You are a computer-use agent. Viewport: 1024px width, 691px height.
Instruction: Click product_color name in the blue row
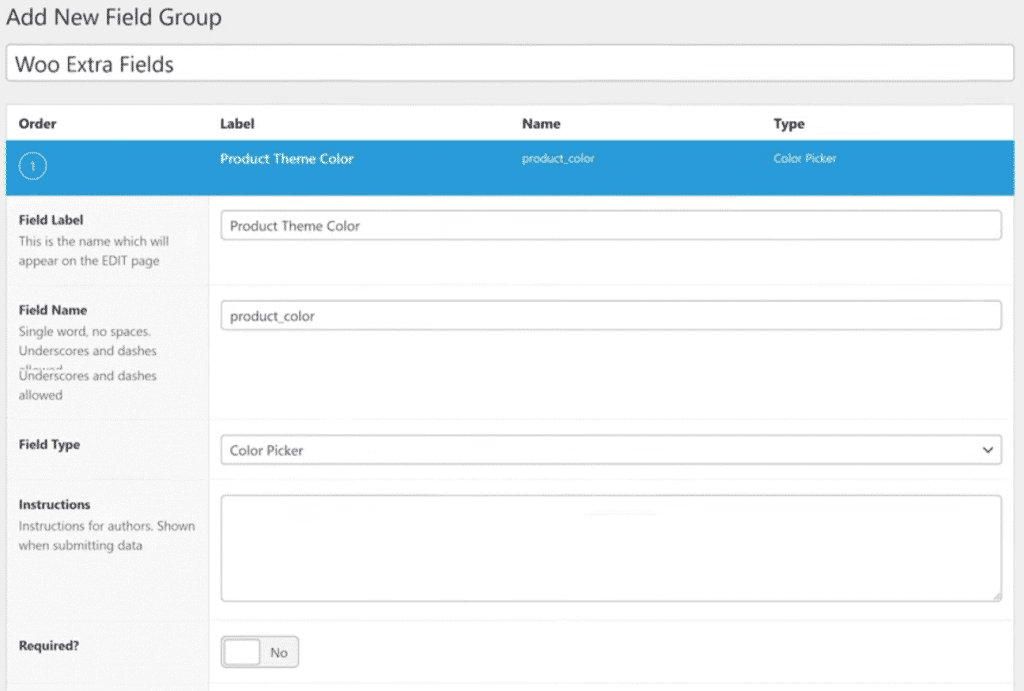558,159
